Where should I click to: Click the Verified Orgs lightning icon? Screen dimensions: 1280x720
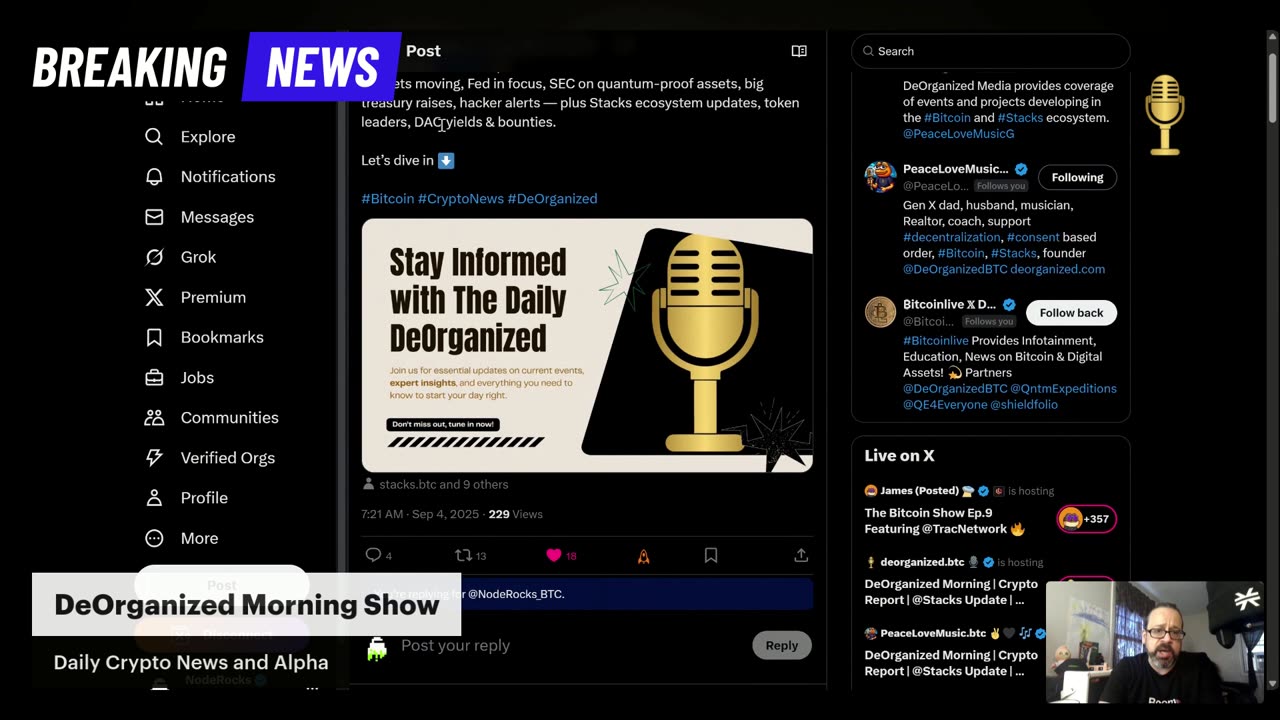[x=154, y=457]
